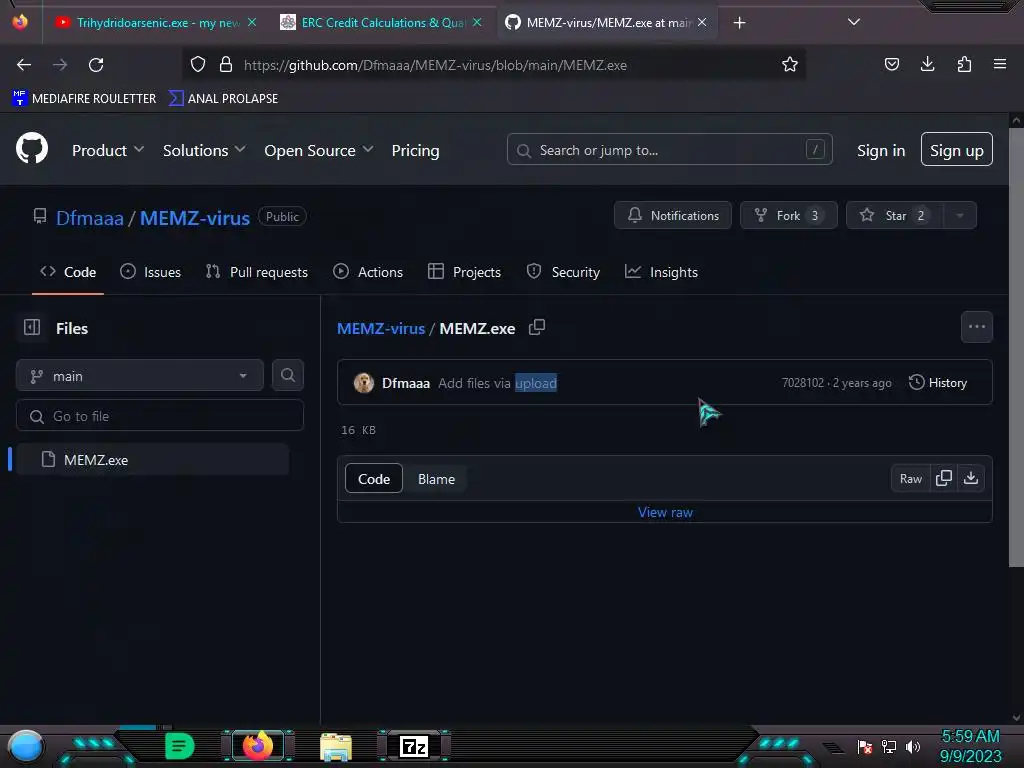Open the Firefox hamburger menu

point(1000,64)
